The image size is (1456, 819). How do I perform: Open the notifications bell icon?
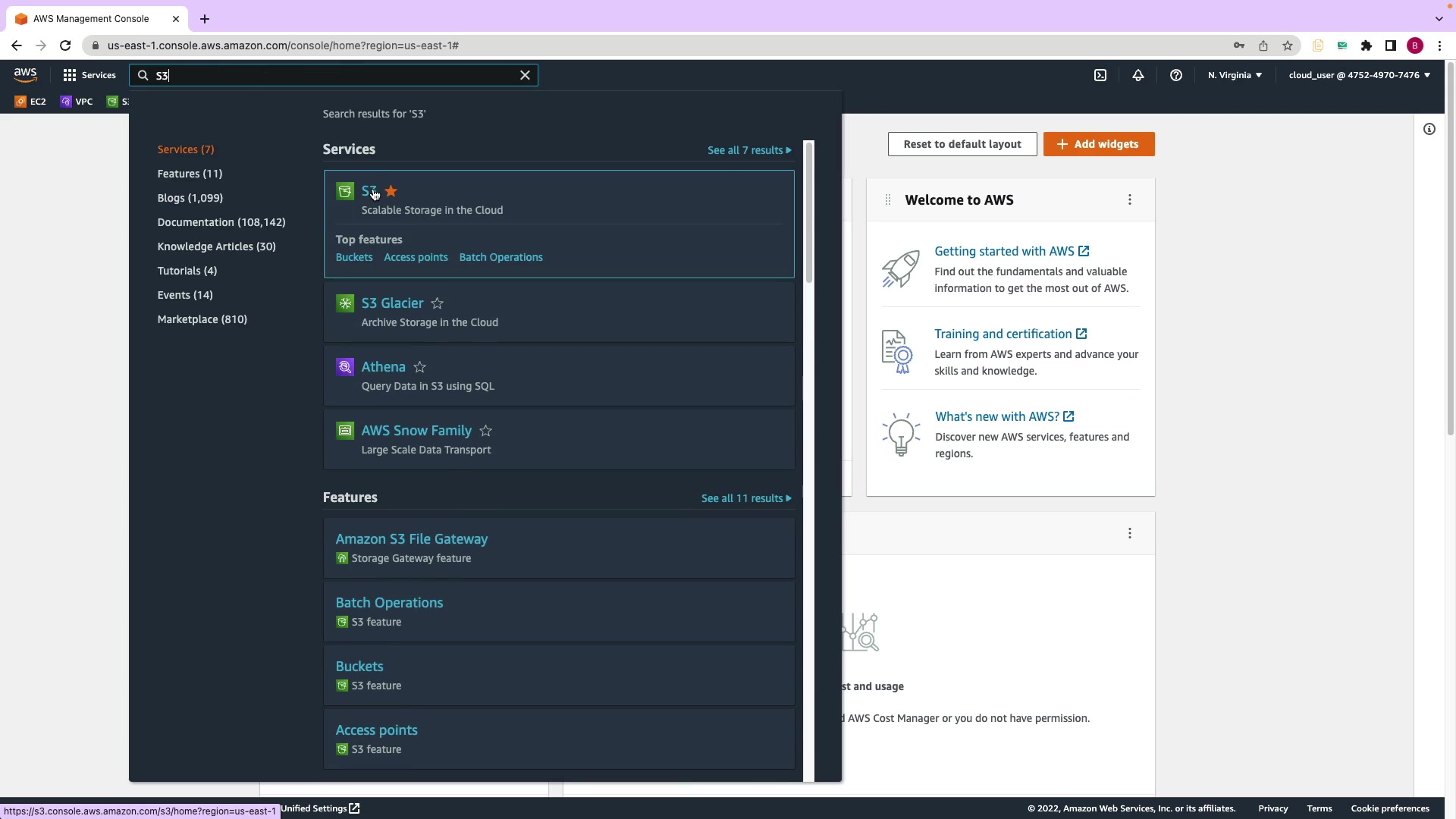click(1138, 75)
